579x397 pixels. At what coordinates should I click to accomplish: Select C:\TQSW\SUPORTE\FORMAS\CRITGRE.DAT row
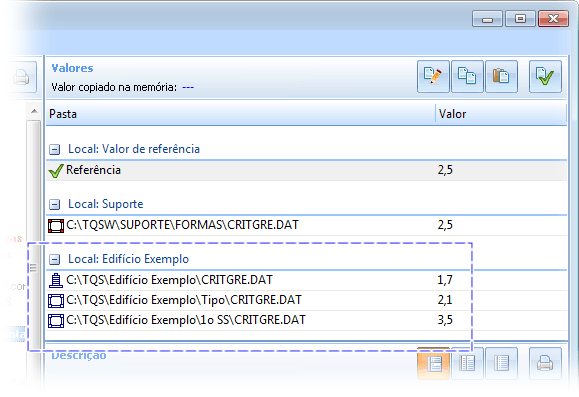306,225
